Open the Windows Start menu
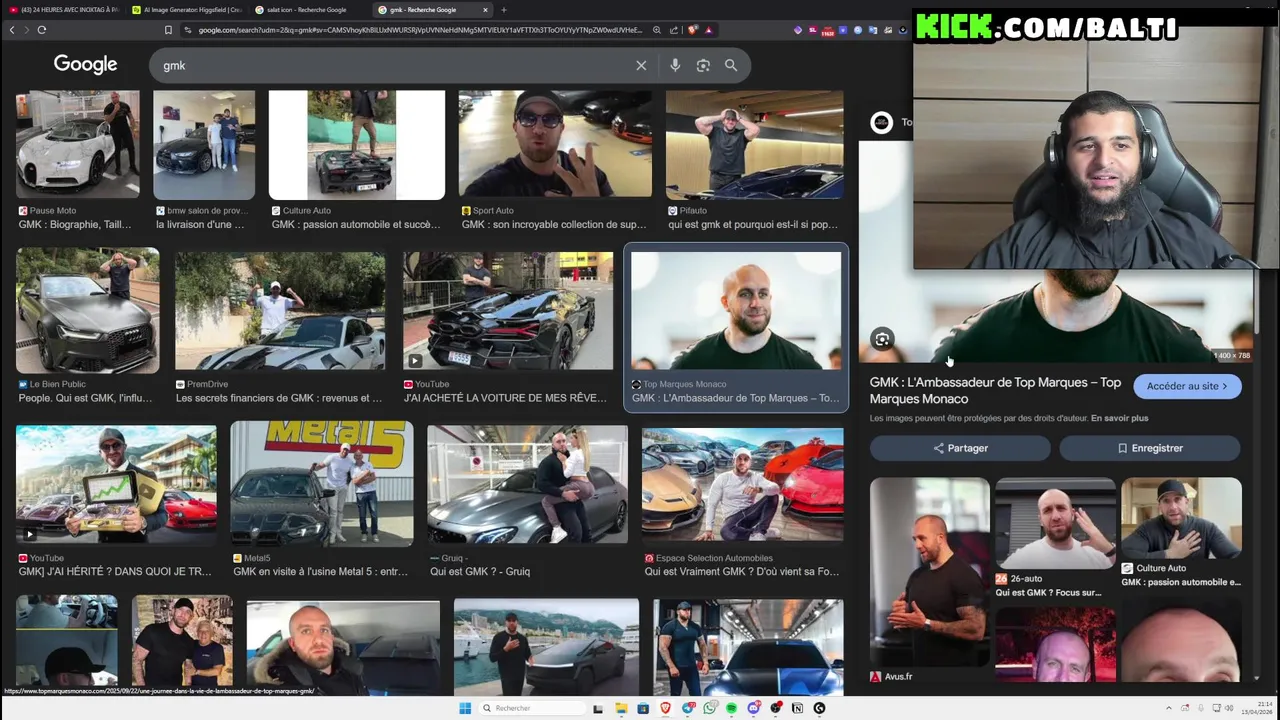Image resolution: width=1280 pixels, height=720 pixels. pos(465,708)
